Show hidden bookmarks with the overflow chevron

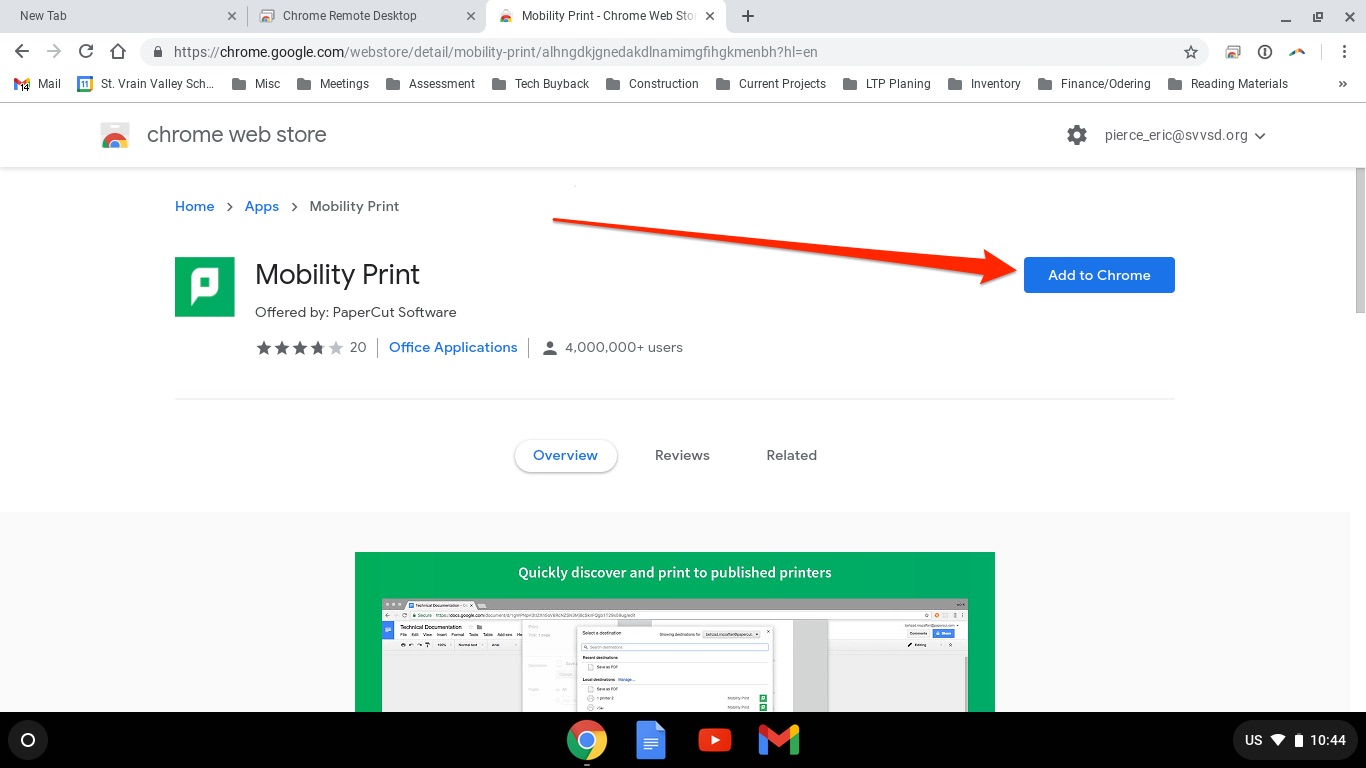point(1342,84)
